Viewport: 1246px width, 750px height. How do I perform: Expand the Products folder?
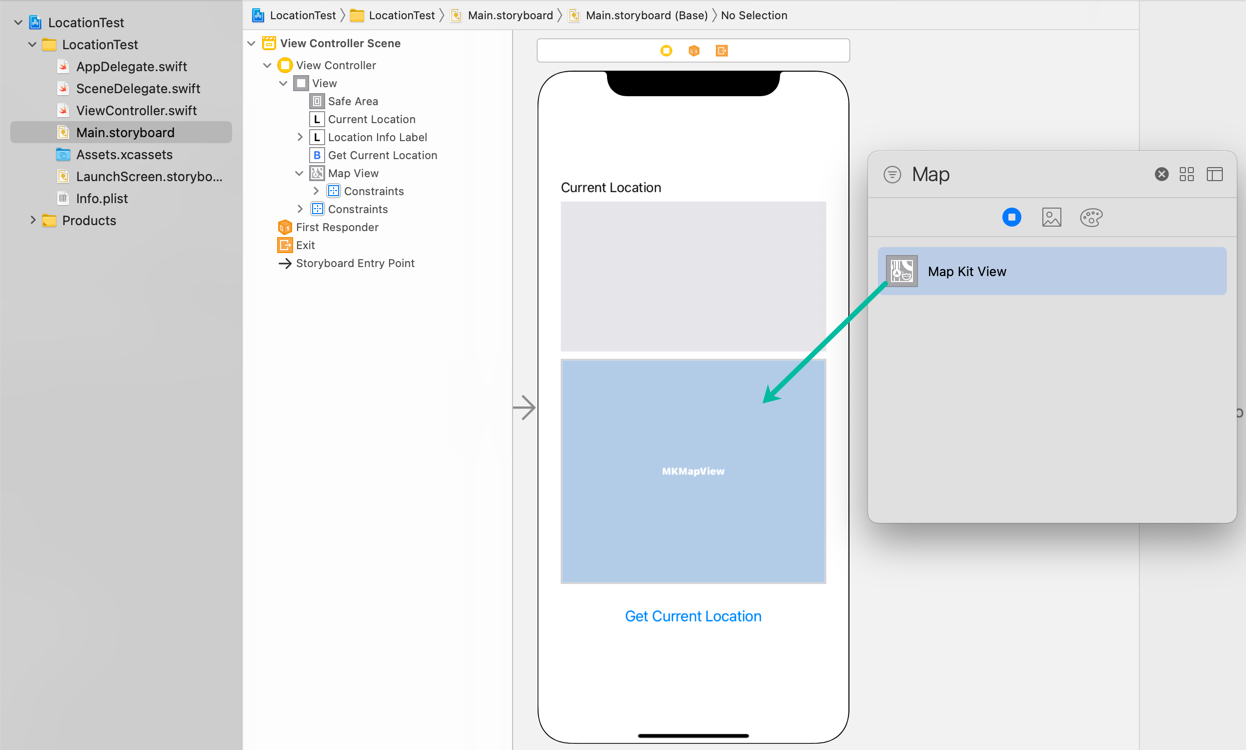pyautogui.click(x=33, y=220)
